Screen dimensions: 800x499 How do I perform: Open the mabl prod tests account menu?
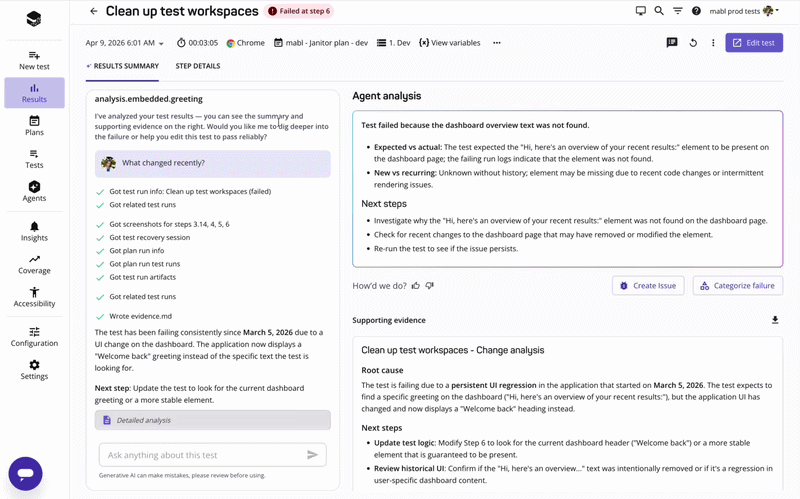pyautogui.click(x=741, y=11)
